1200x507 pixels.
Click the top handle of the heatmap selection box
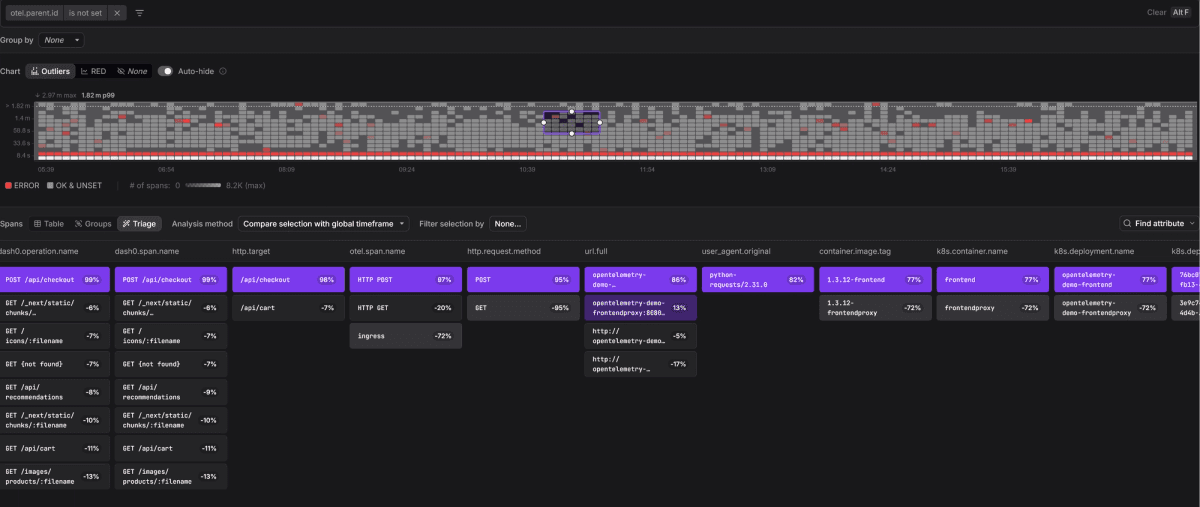571,111
